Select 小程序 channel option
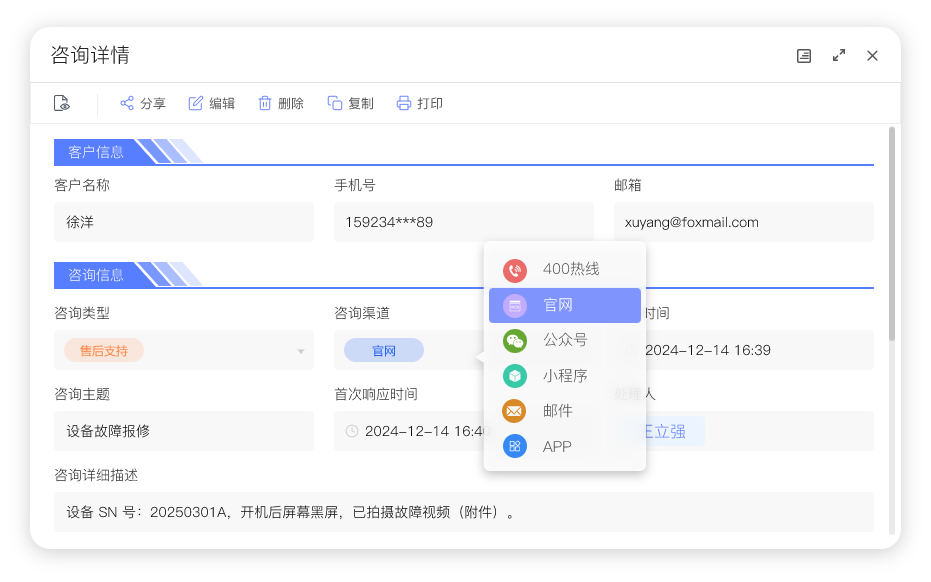 [565, 376]
